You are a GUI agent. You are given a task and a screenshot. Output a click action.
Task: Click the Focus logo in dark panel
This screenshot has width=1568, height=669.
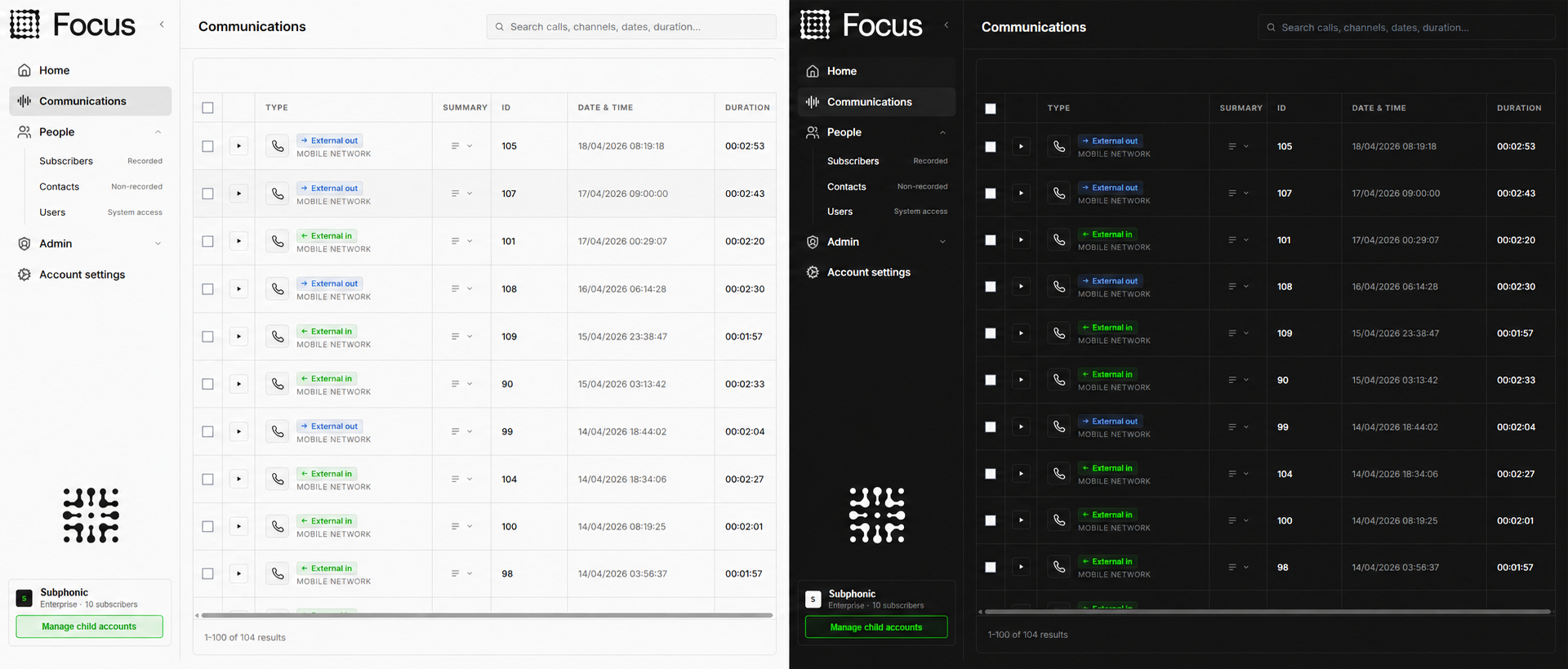click(862, 25)
